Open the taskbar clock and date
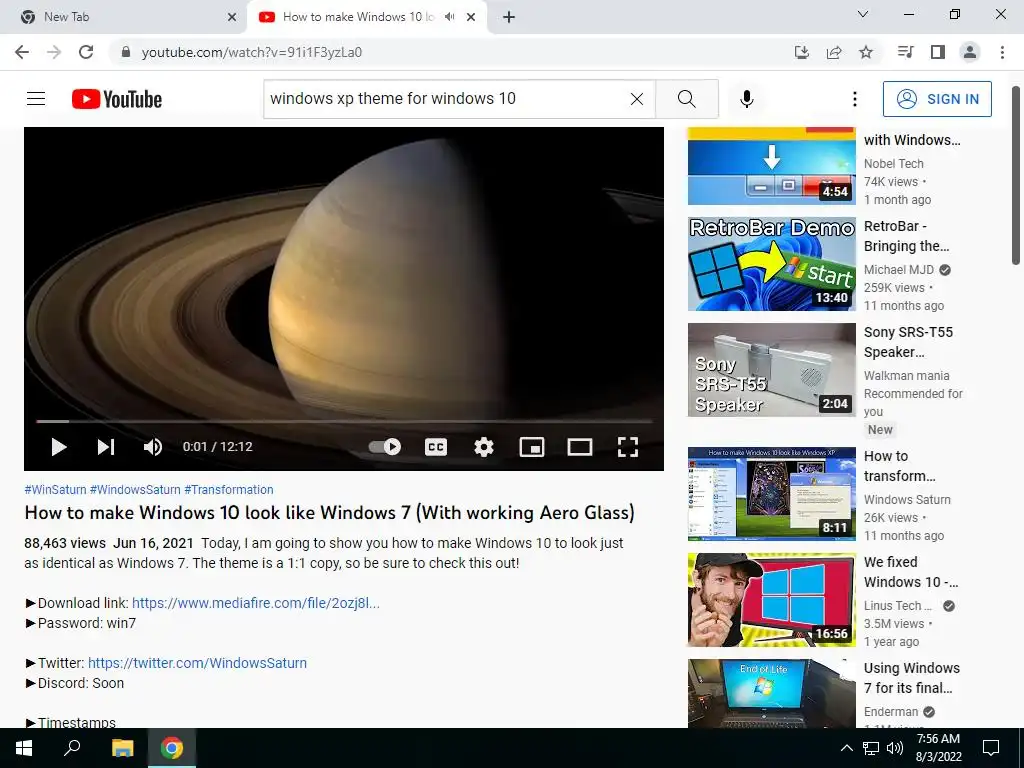 [938, 748]
